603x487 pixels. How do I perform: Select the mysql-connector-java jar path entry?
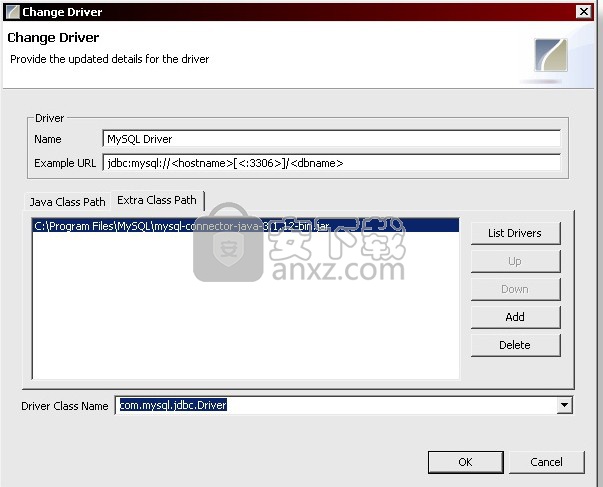[245, 226]
